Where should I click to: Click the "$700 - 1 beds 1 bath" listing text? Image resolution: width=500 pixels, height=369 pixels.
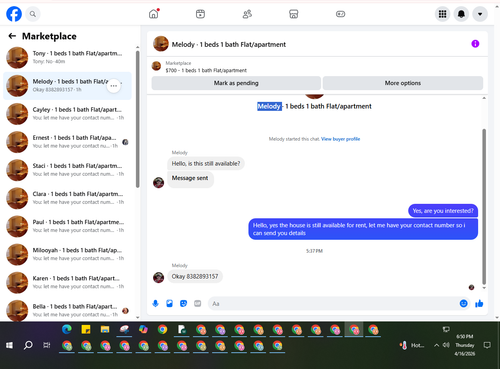(206, 70)
